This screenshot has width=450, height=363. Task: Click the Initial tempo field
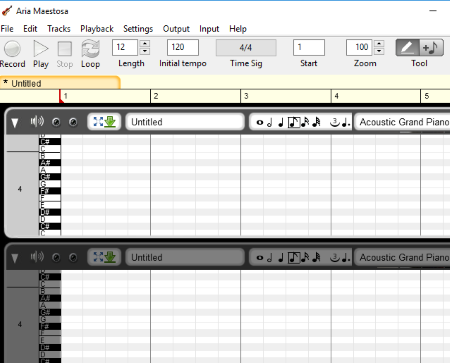point(183,47)
